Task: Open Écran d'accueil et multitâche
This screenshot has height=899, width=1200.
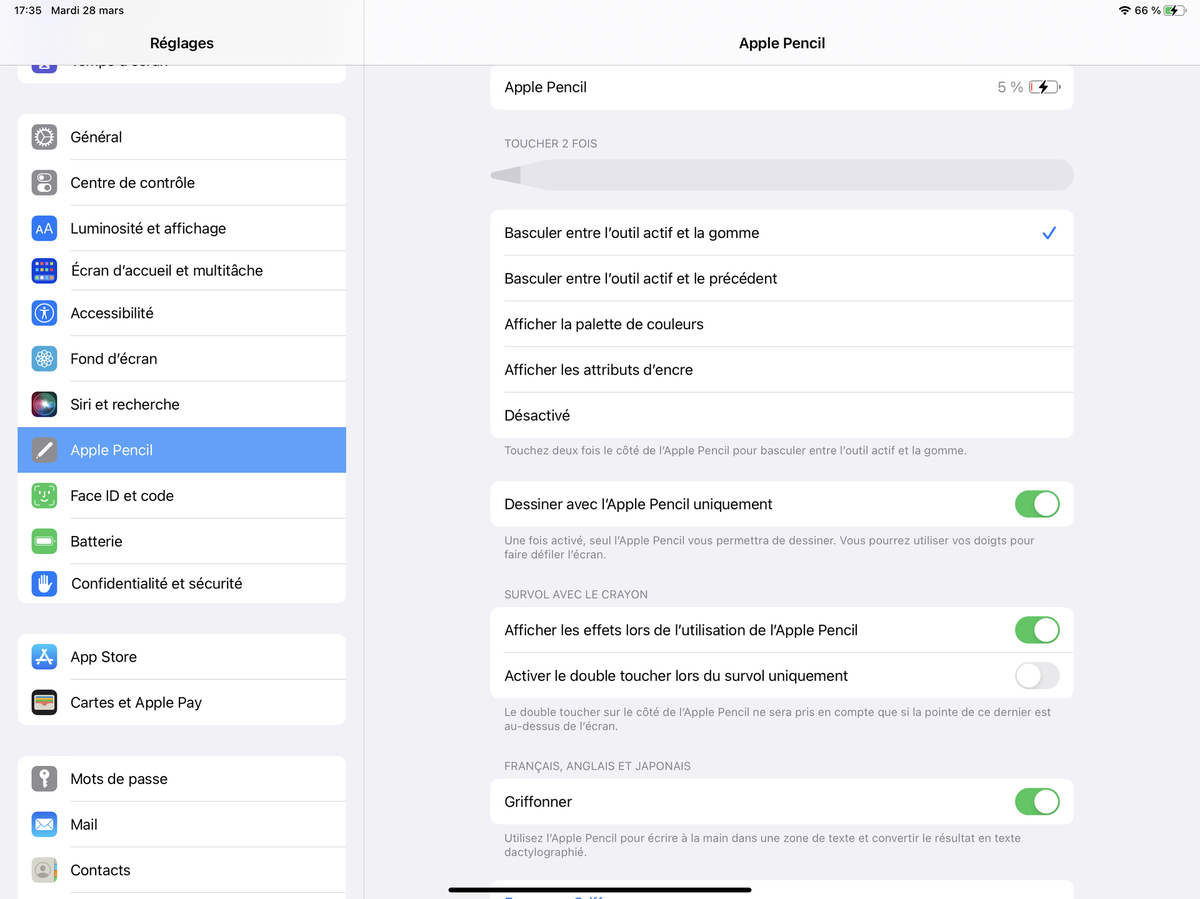Action: tap(182, 270)
